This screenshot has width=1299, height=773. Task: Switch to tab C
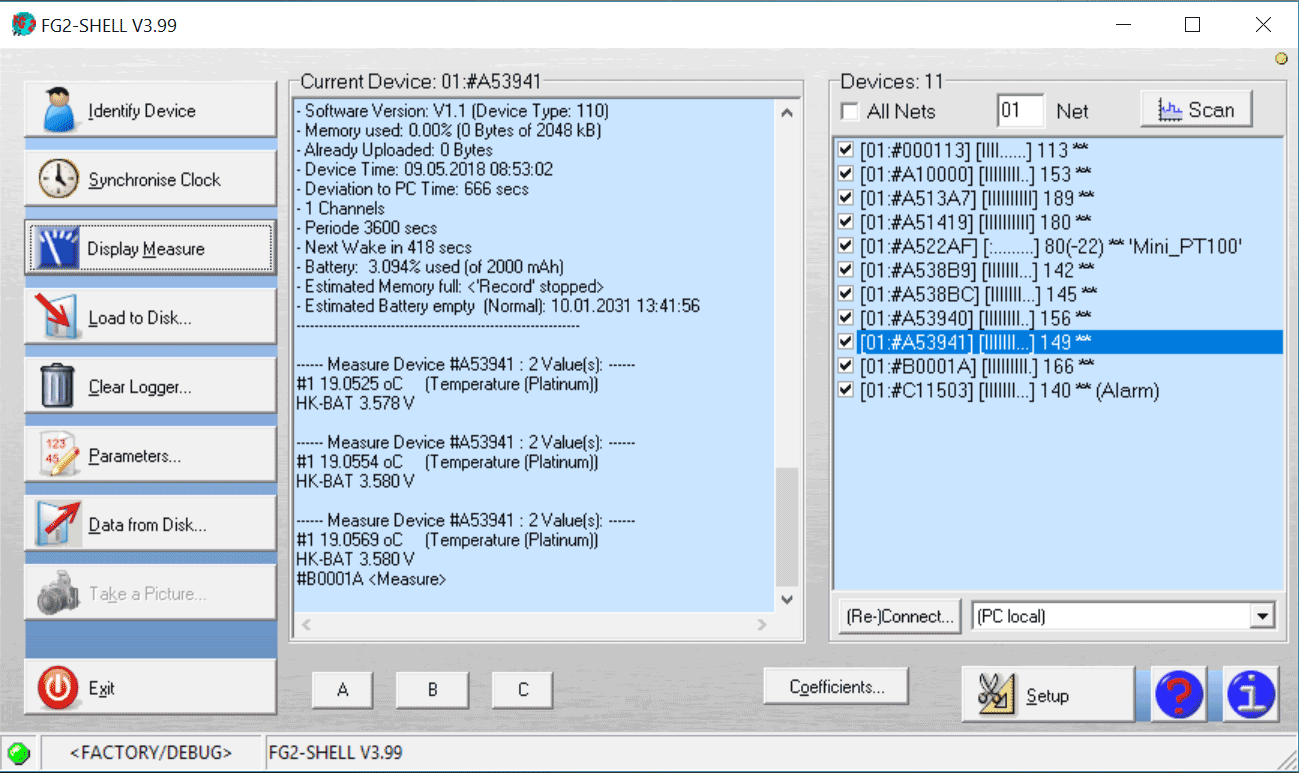(x=522, y=689)
